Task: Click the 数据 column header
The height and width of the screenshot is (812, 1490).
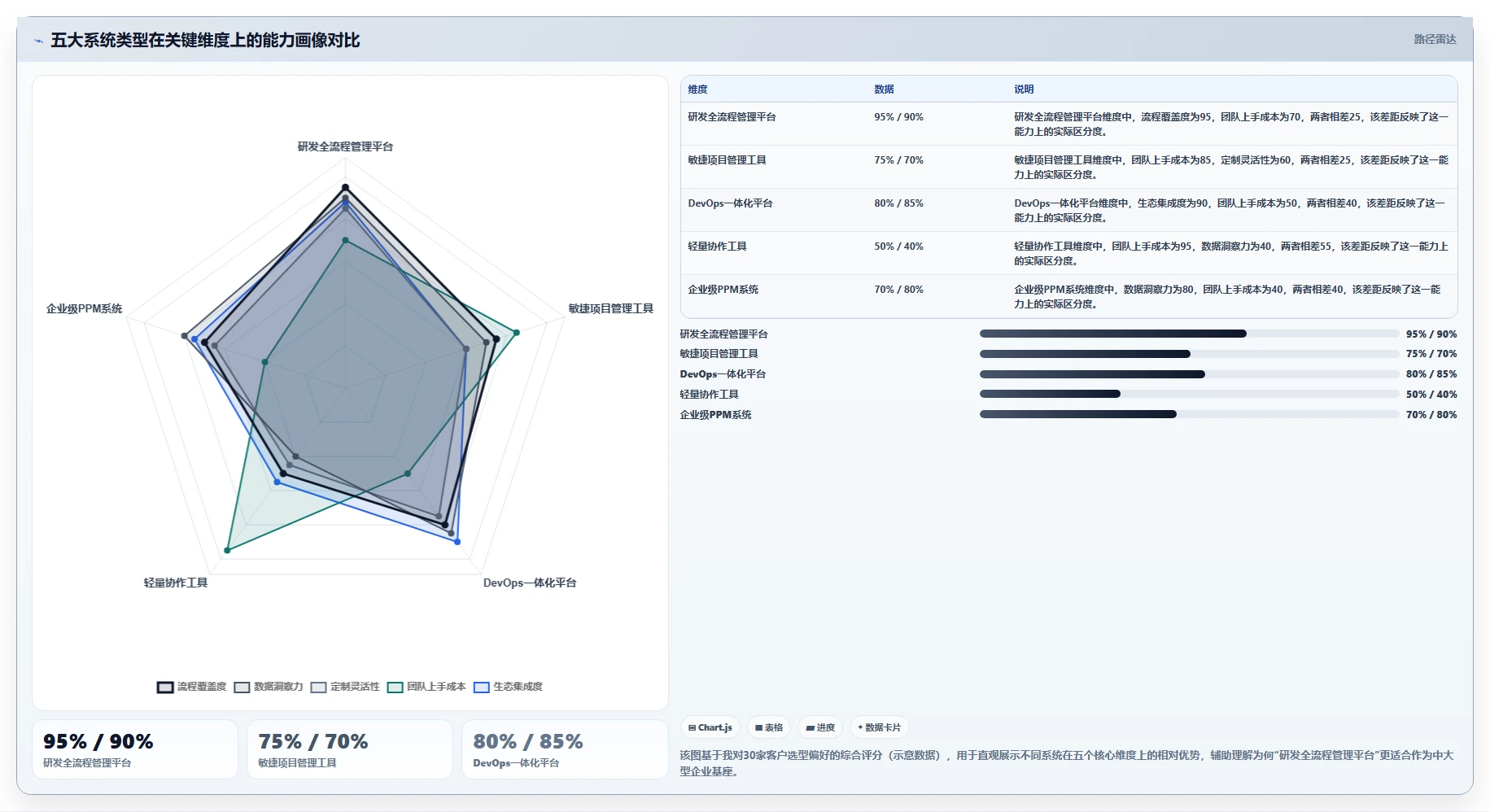Action: [x=885, y=89]
